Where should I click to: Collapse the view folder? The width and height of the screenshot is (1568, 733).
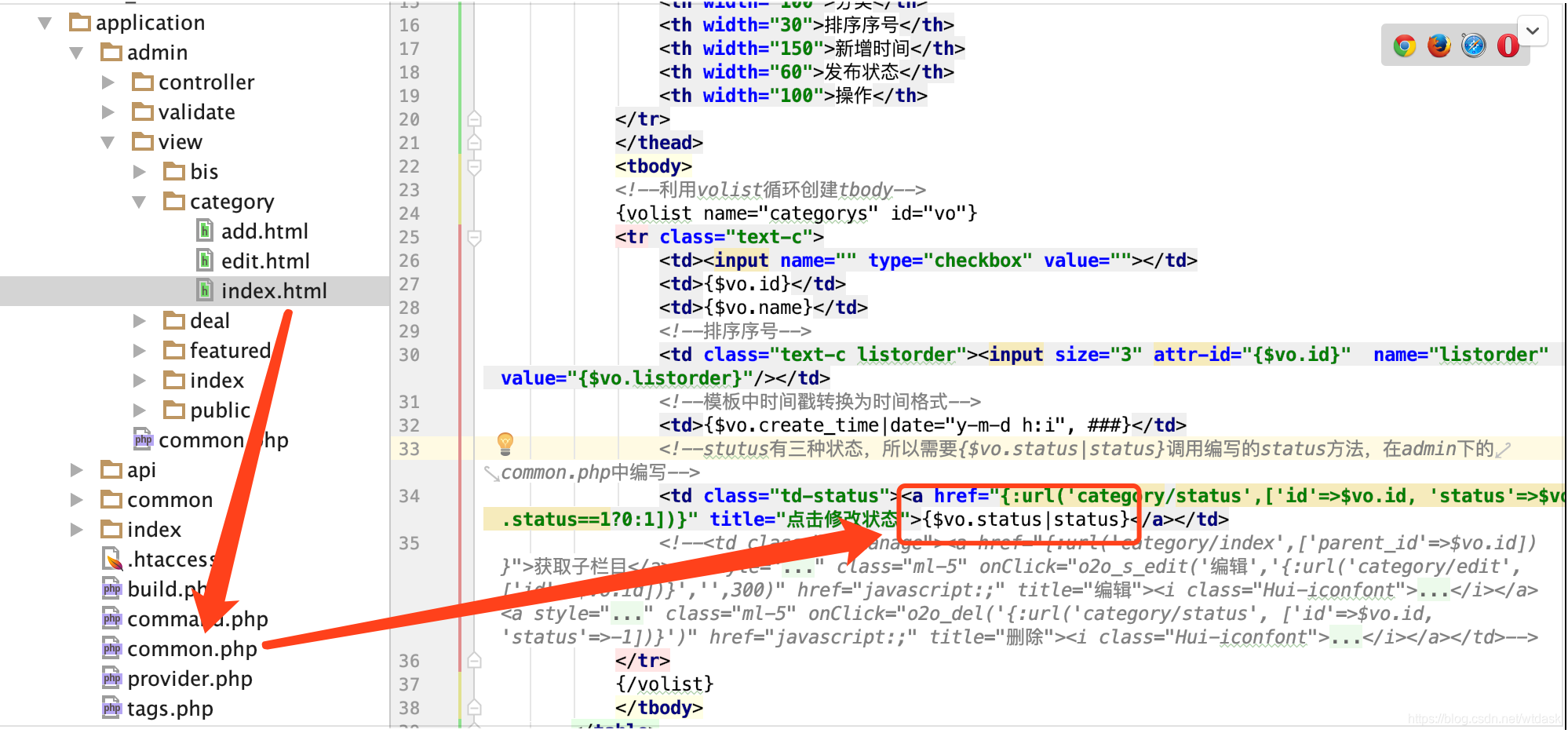pyautogui.click(x=108, y=142)
